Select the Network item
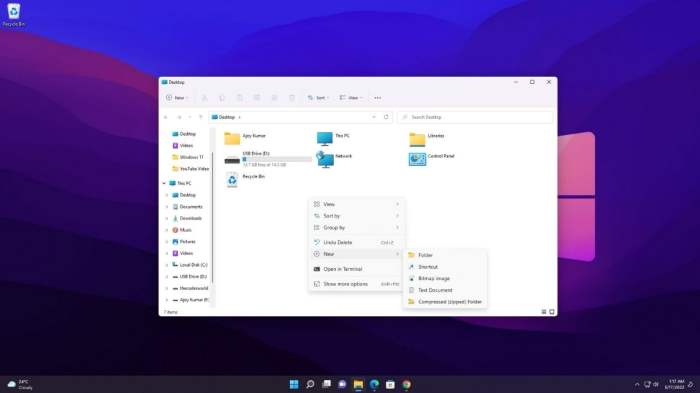The image size is (700, 393). [334, 159]
